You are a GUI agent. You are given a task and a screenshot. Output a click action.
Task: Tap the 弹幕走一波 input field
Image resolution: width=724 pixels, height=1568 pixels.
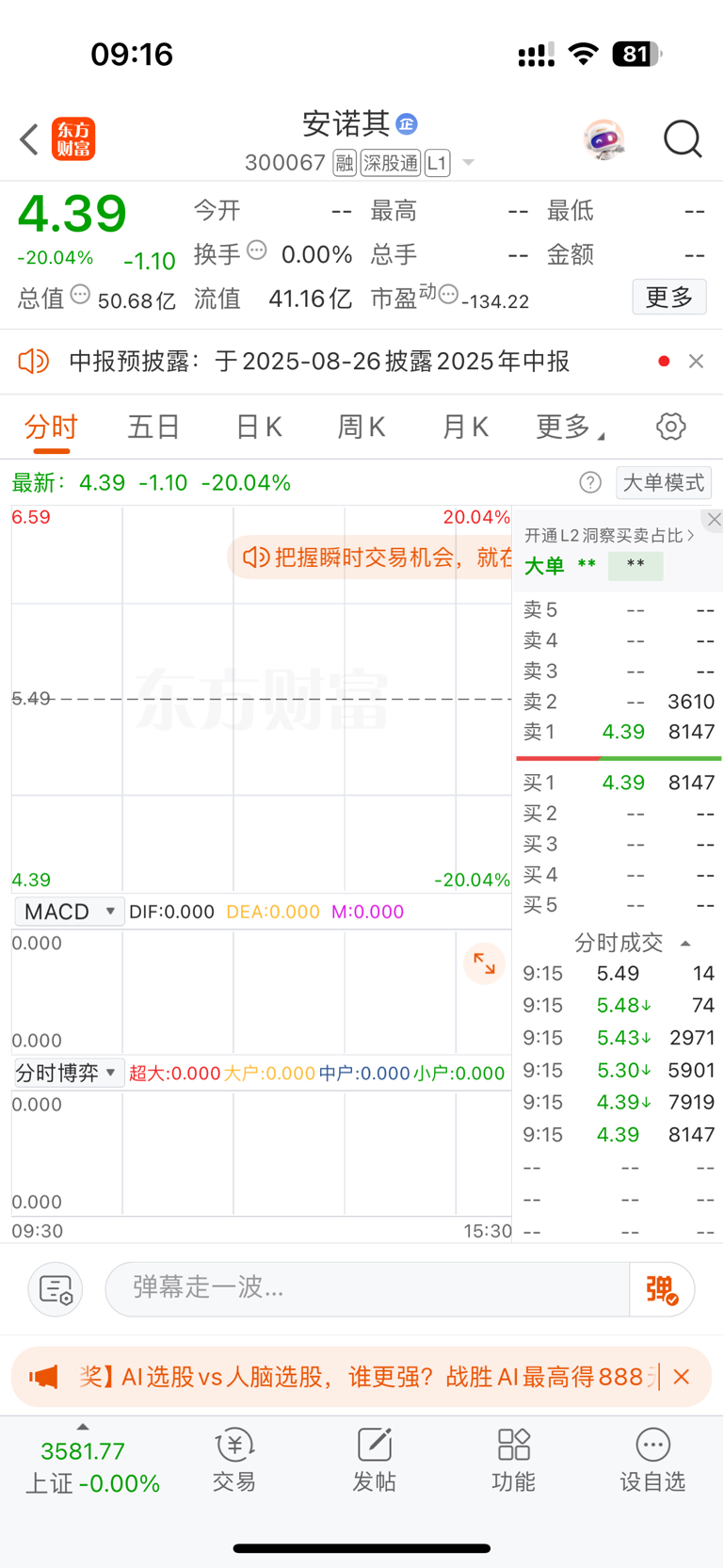tap(367, 1288)
